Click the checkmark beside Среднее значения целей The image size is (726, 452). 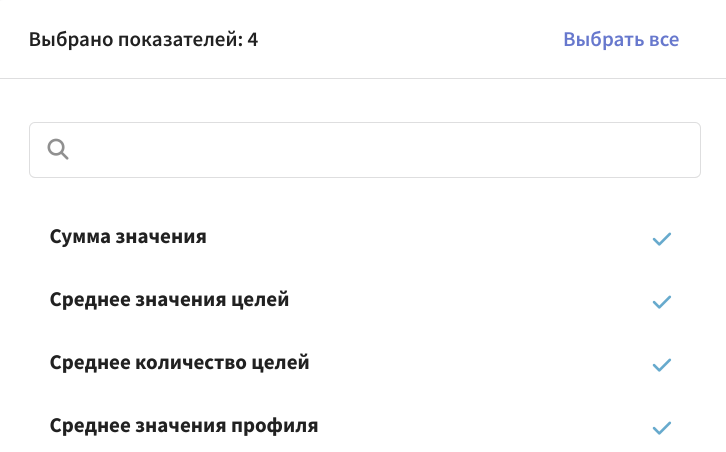[x=662, y=301]
